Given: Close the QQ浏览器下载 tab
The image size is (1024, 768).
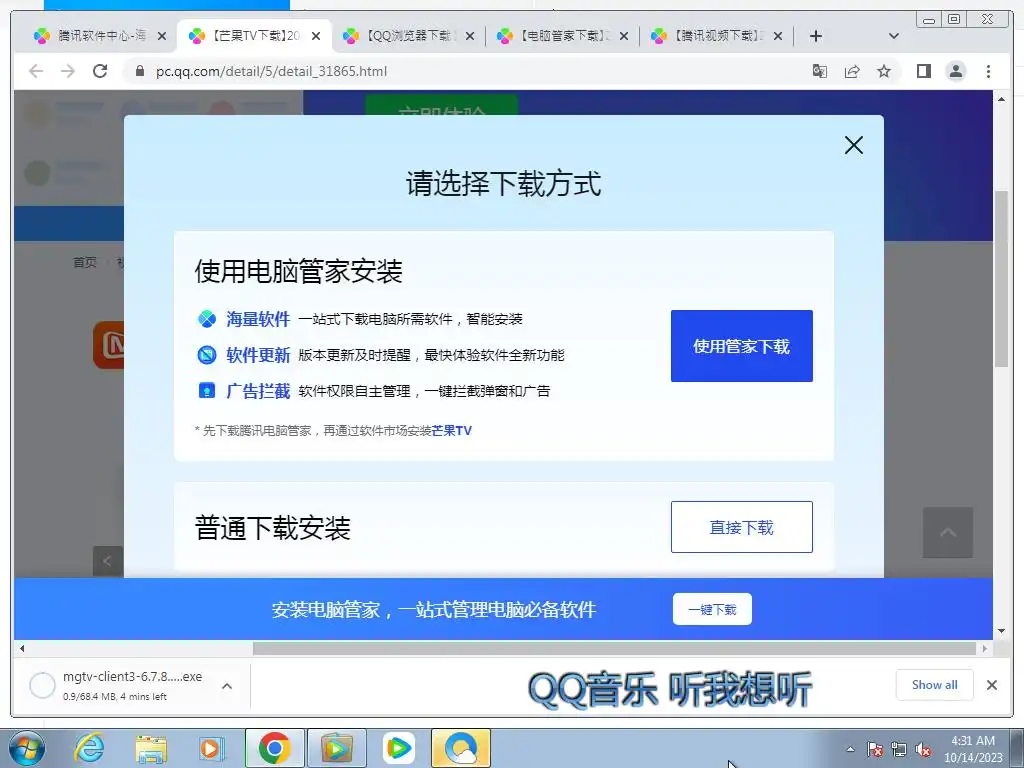Looking at the screenshot, I should (470, 37).
